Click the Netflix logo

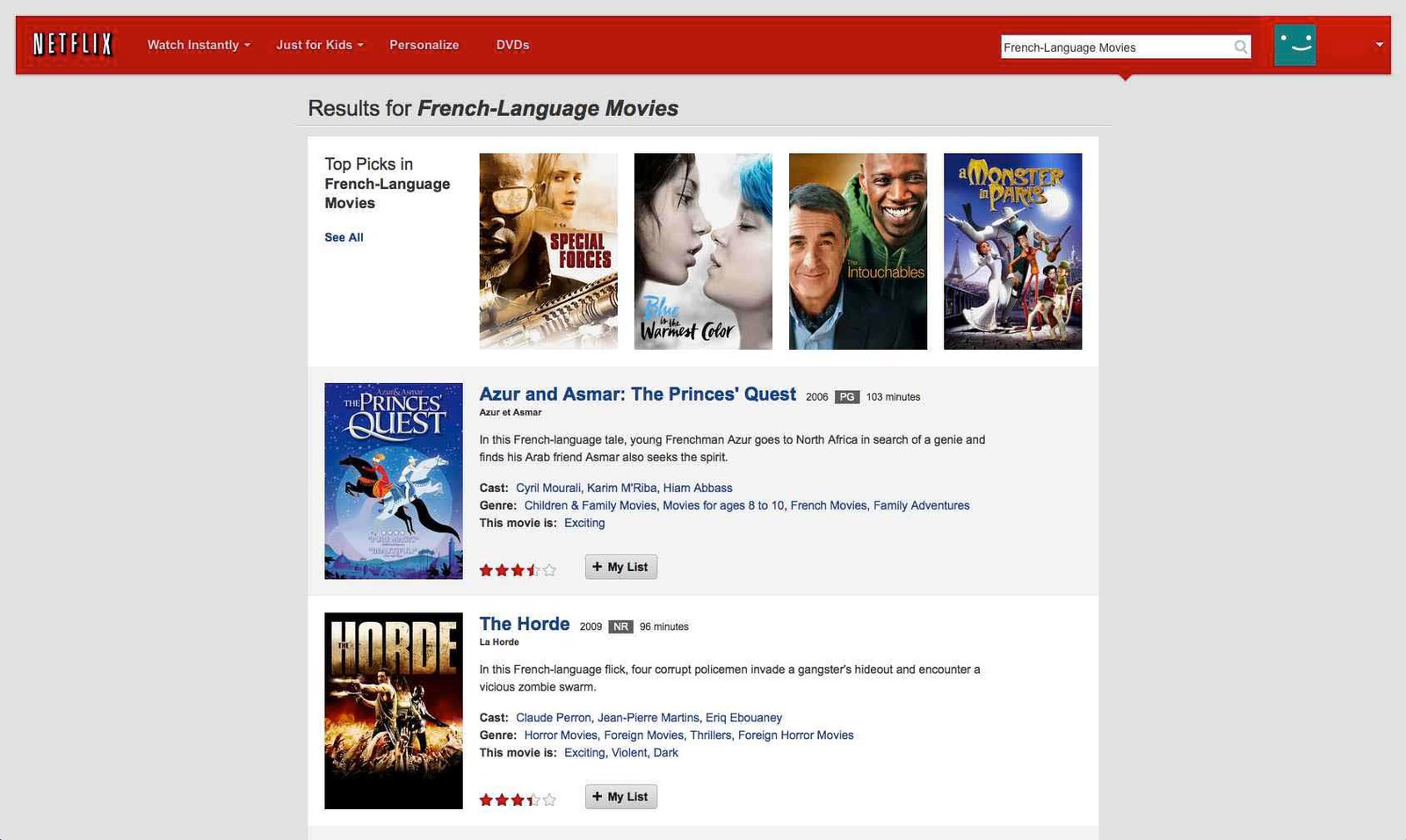73,44
